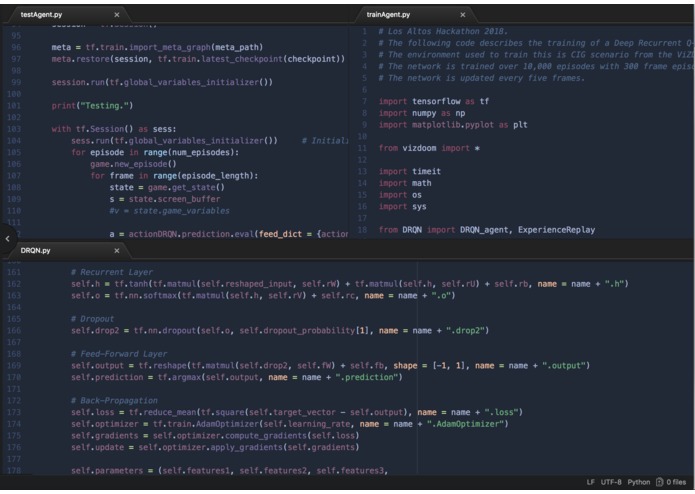The width and height of the screenshot is (695, 494).
Task: Click line number 101 in testAgent.py
Action: tap(14, 105)
